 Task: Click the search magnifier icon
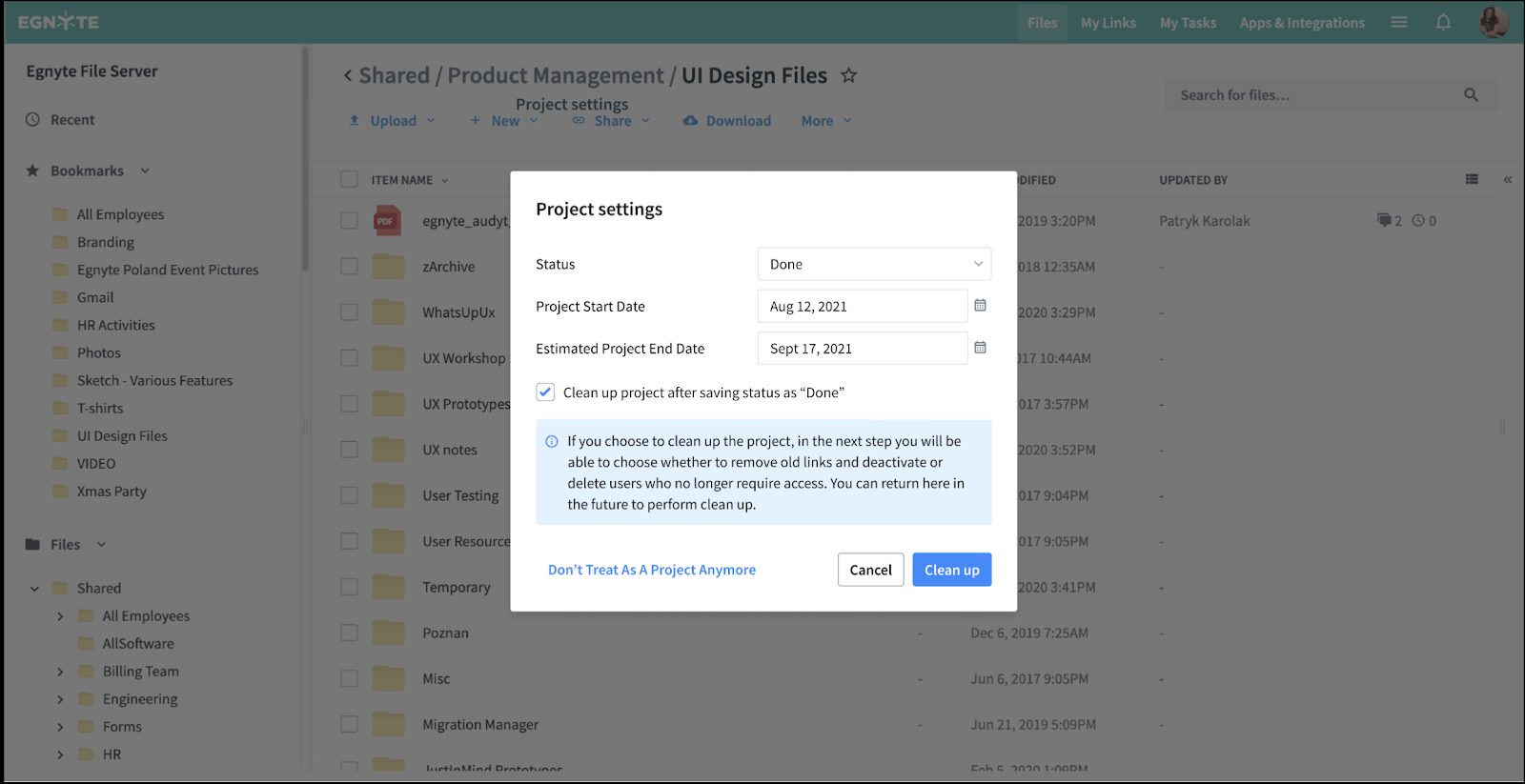(1471, 95)
